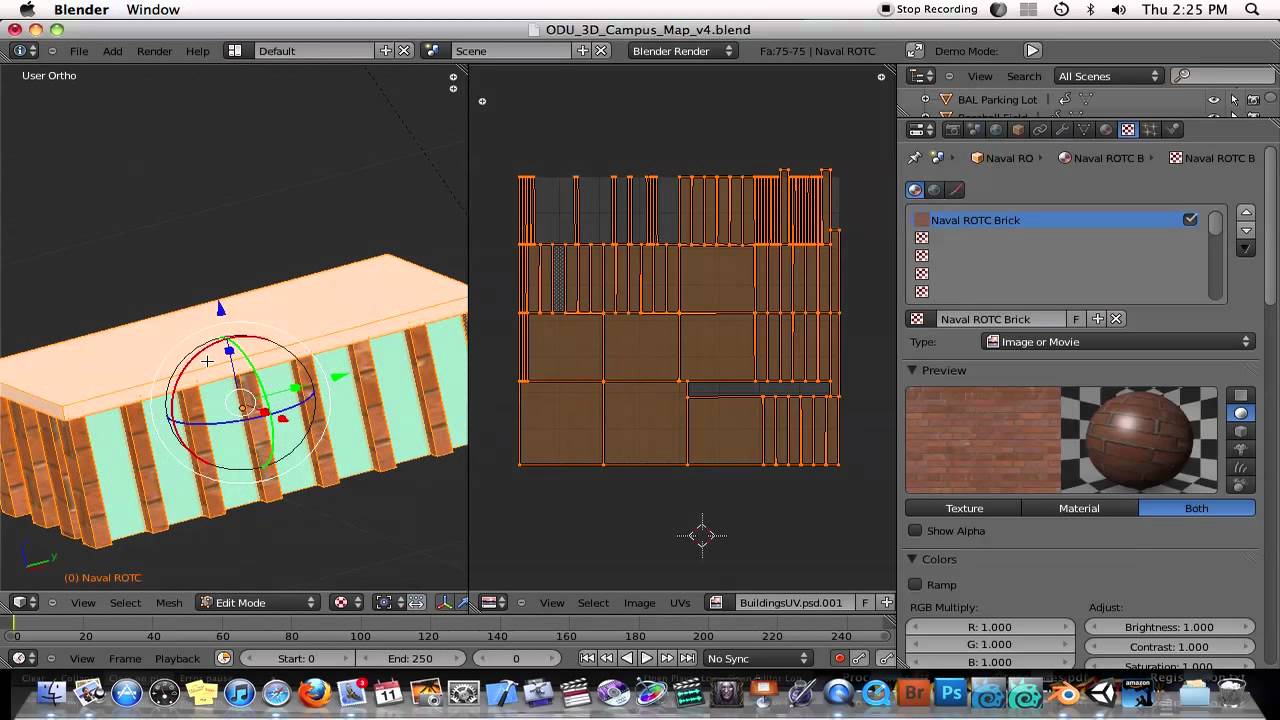Pin the properties context
Viewport: 1280px width, 720px height.
pyautogui.click(x=914, y=158)
